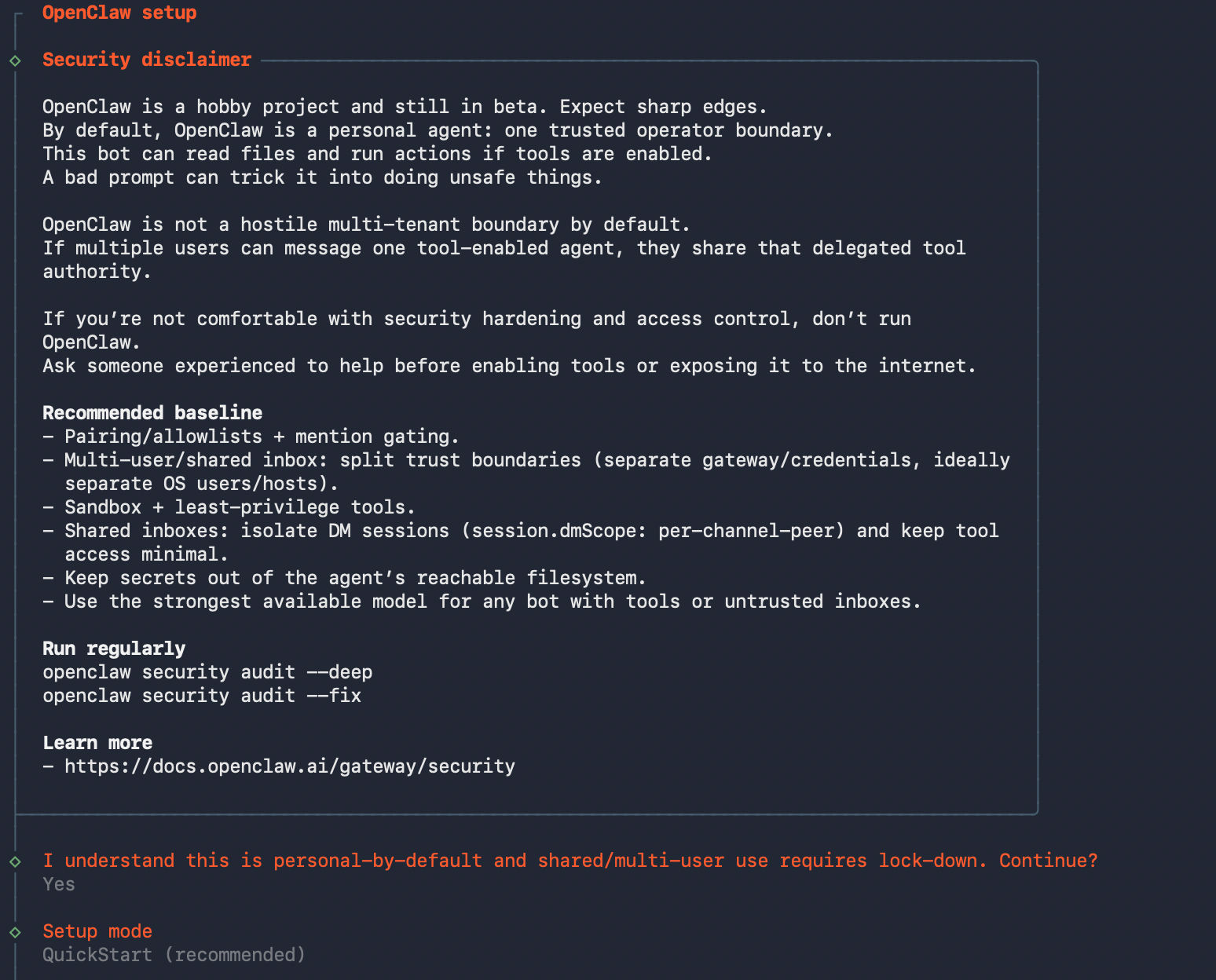Click the Security disclaimer heading

pyautogui.click(x=147, y=60)
